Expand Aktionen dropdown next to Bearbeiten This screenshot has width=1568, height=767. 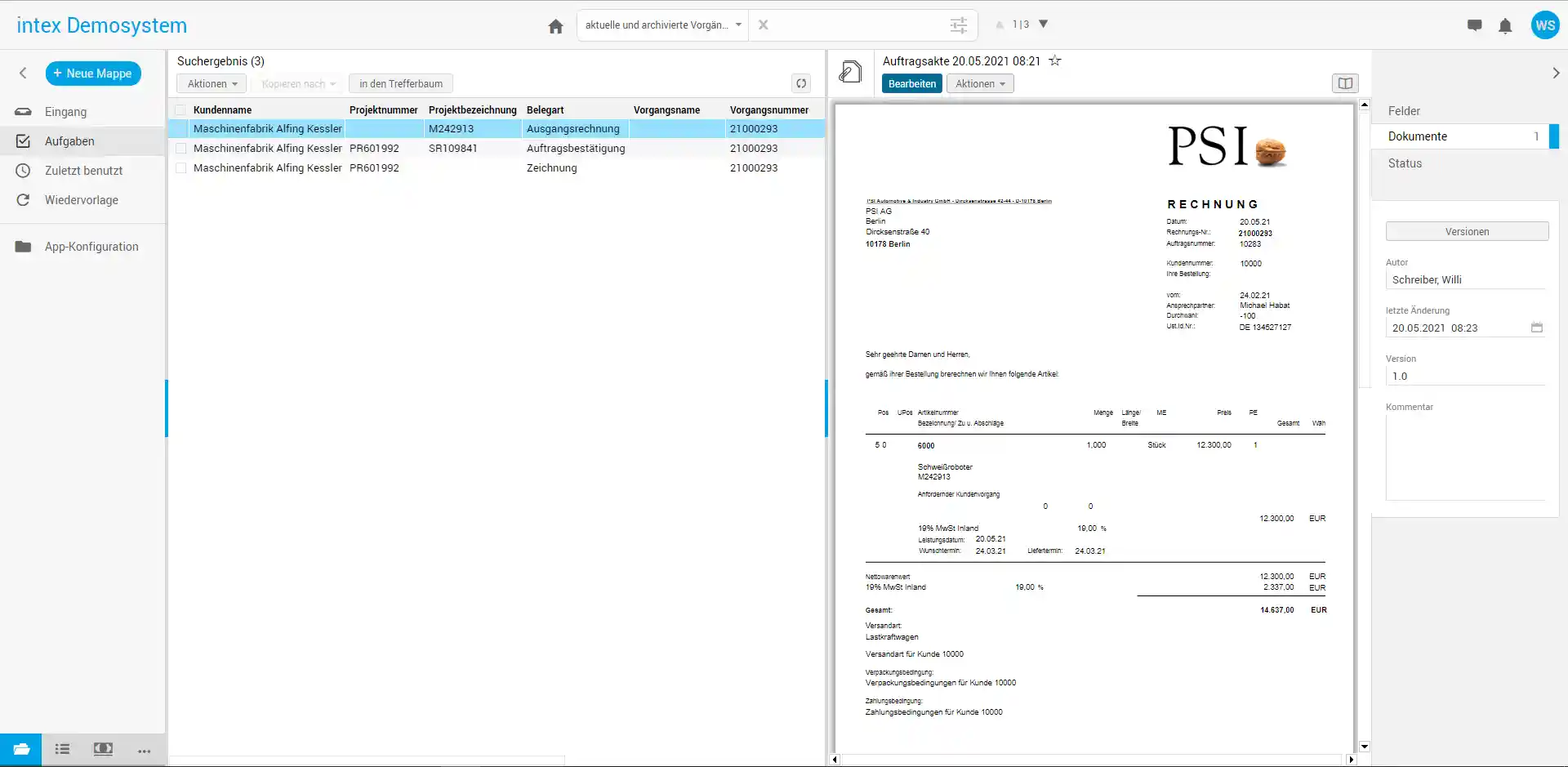[980, 84]
